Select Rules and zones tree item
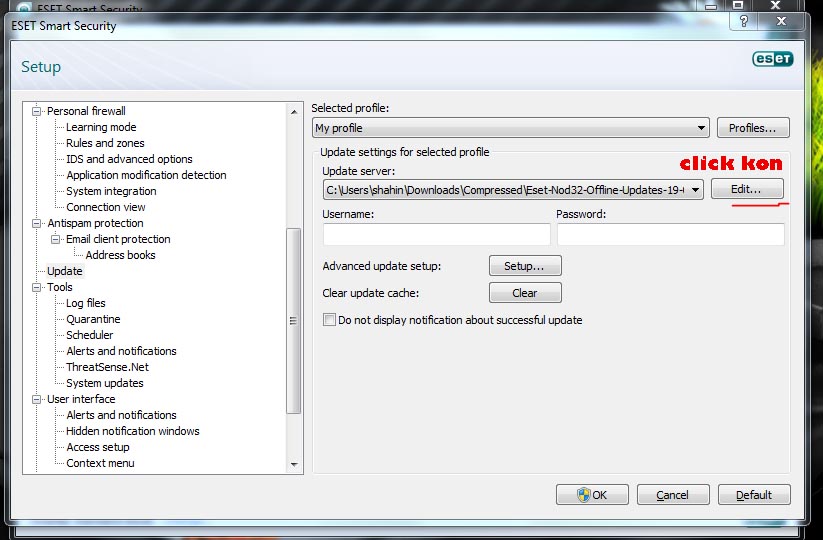This screenshot has width=823, height=540. click(105, 143)
